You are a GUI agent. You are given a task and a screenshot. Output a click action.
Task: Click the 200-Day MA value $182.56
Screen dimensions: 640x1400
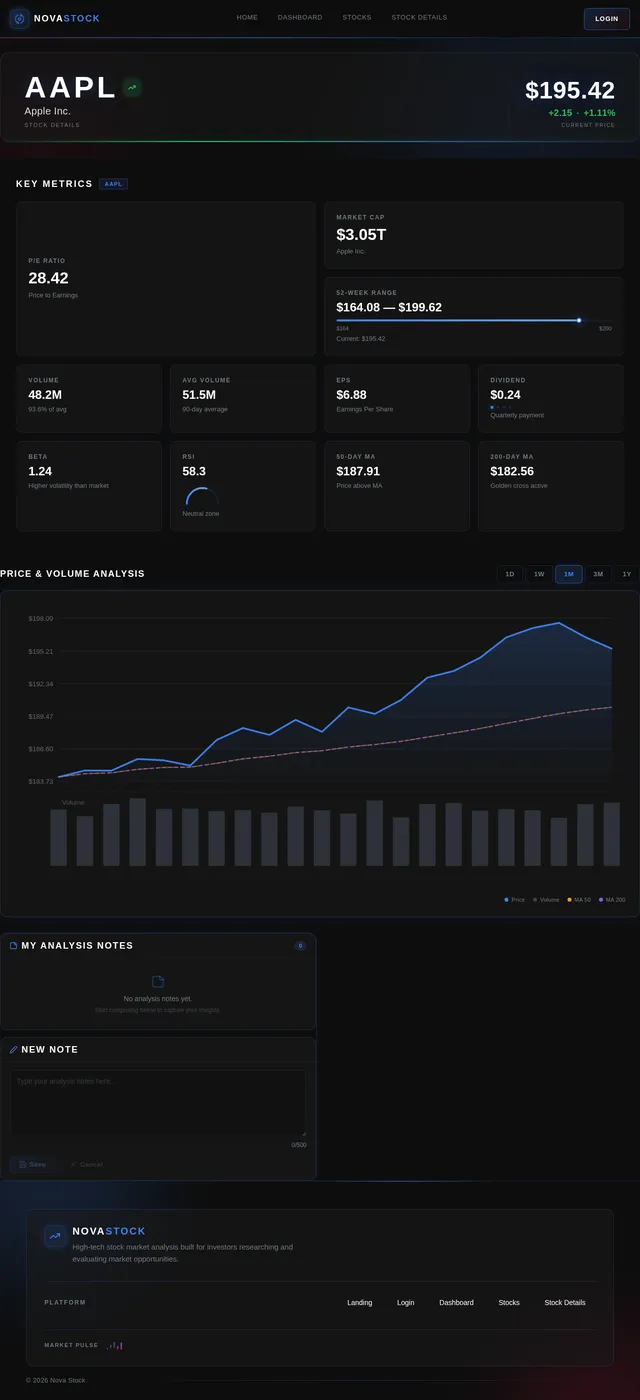pos(512,471)
